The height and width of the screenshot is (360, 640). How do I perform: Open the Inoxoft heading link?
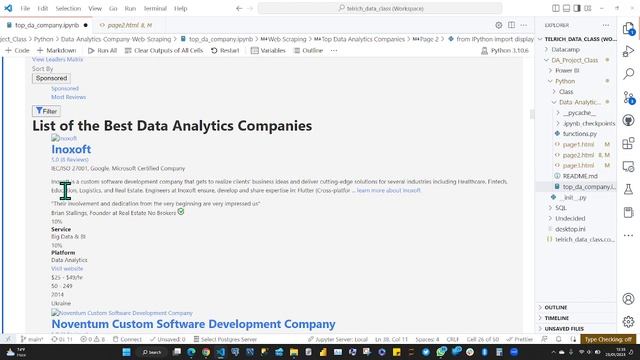pyautogui.click(x=71, y=149)
